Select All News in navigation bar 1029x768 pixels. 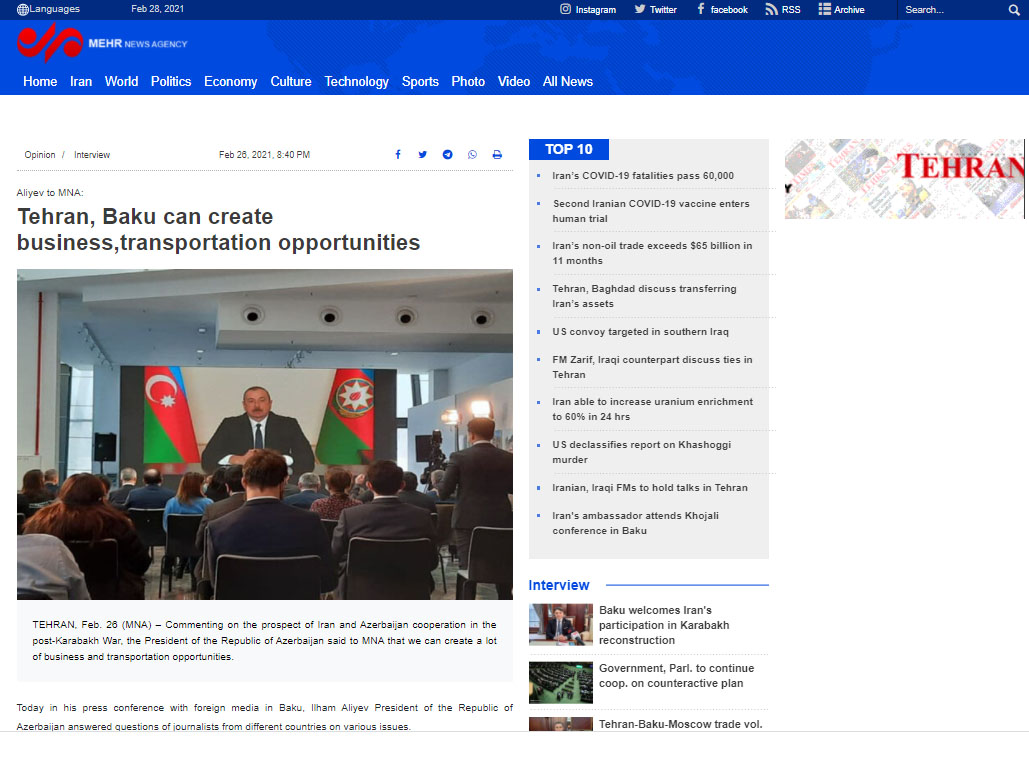coord(567,82)
